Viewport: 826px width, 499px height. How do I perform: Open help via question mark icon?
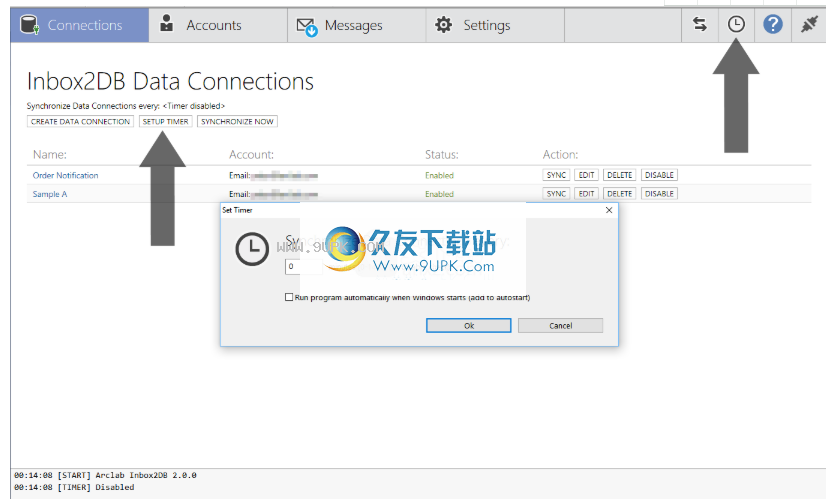tap(773, 24)
